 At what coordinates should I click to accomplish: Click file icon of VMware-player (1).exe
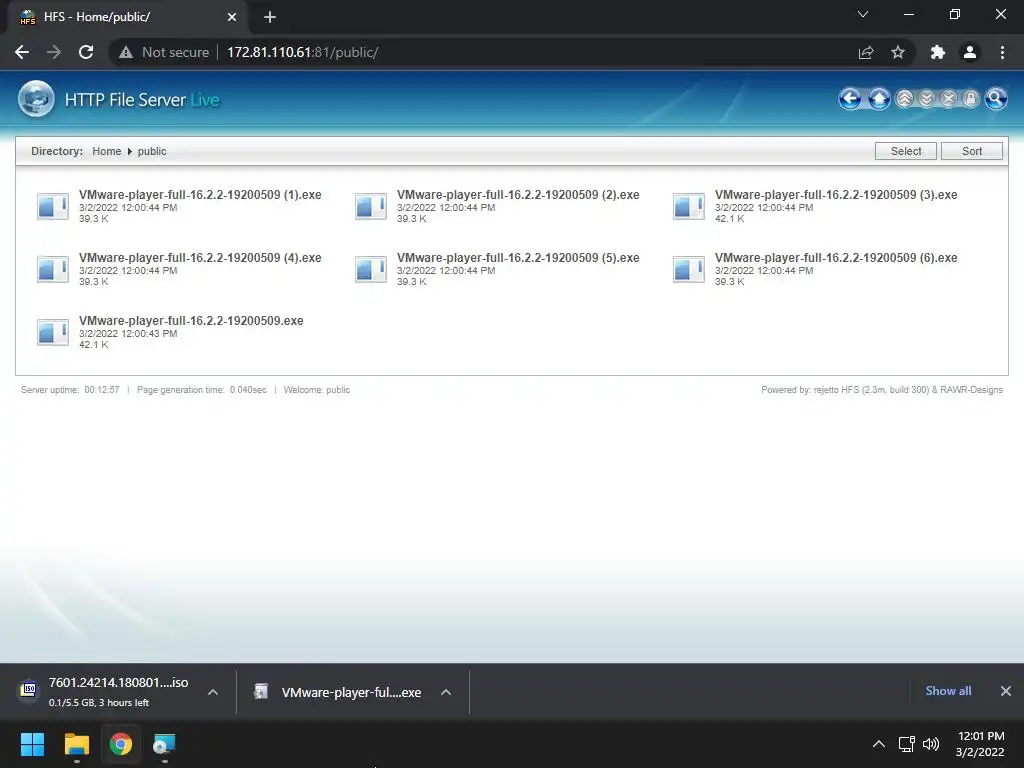[x=52, y=206]
